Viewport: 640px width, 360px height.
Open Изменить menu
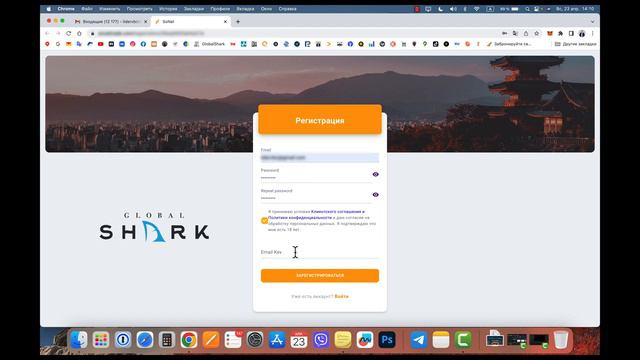tap(109, 9)
